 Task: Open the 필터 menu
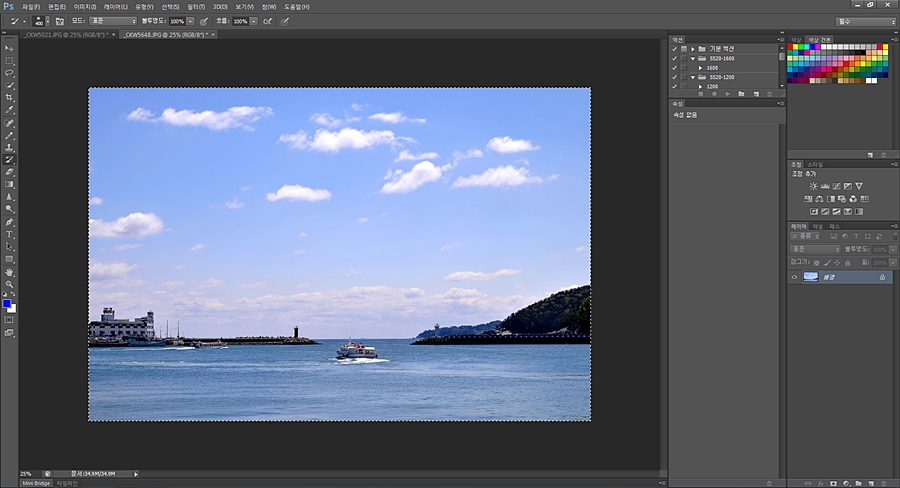(195, 6)
